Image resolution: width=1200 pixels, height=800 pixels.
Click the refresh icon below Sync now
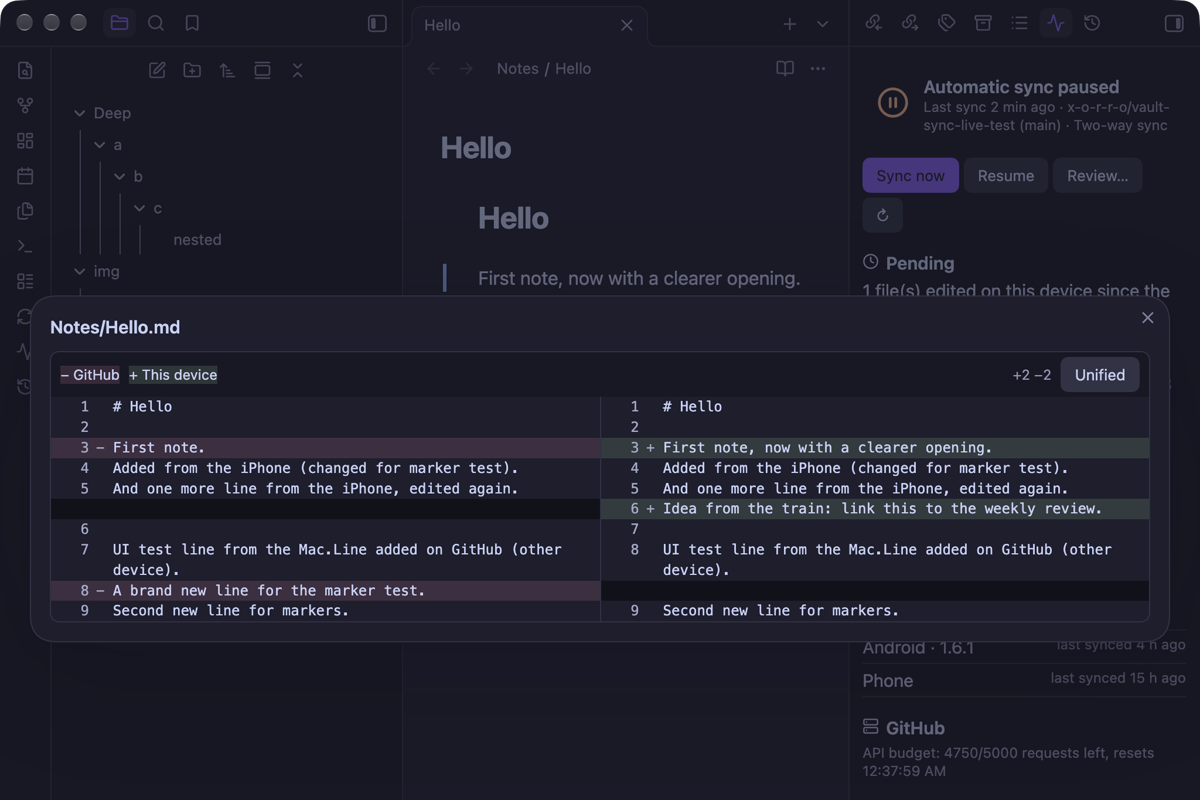tap(883, 215)
